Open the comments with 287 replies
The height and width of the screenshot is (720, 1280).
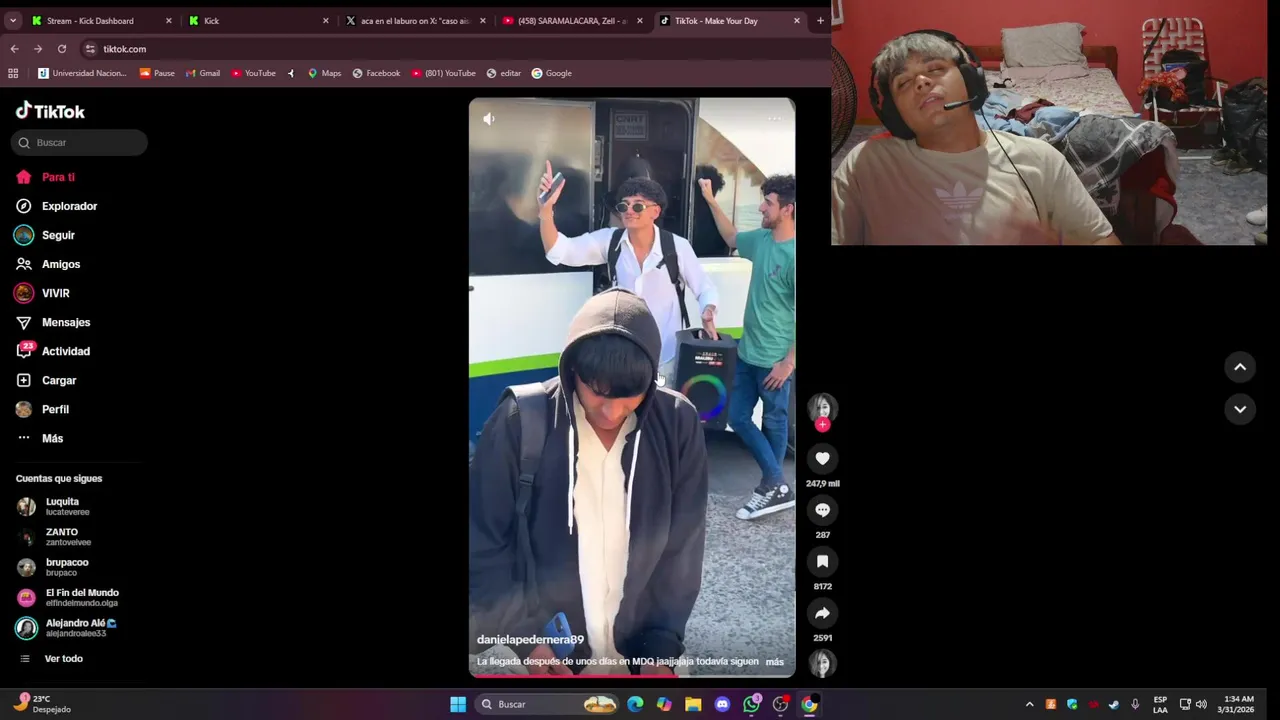pos(822,510)
